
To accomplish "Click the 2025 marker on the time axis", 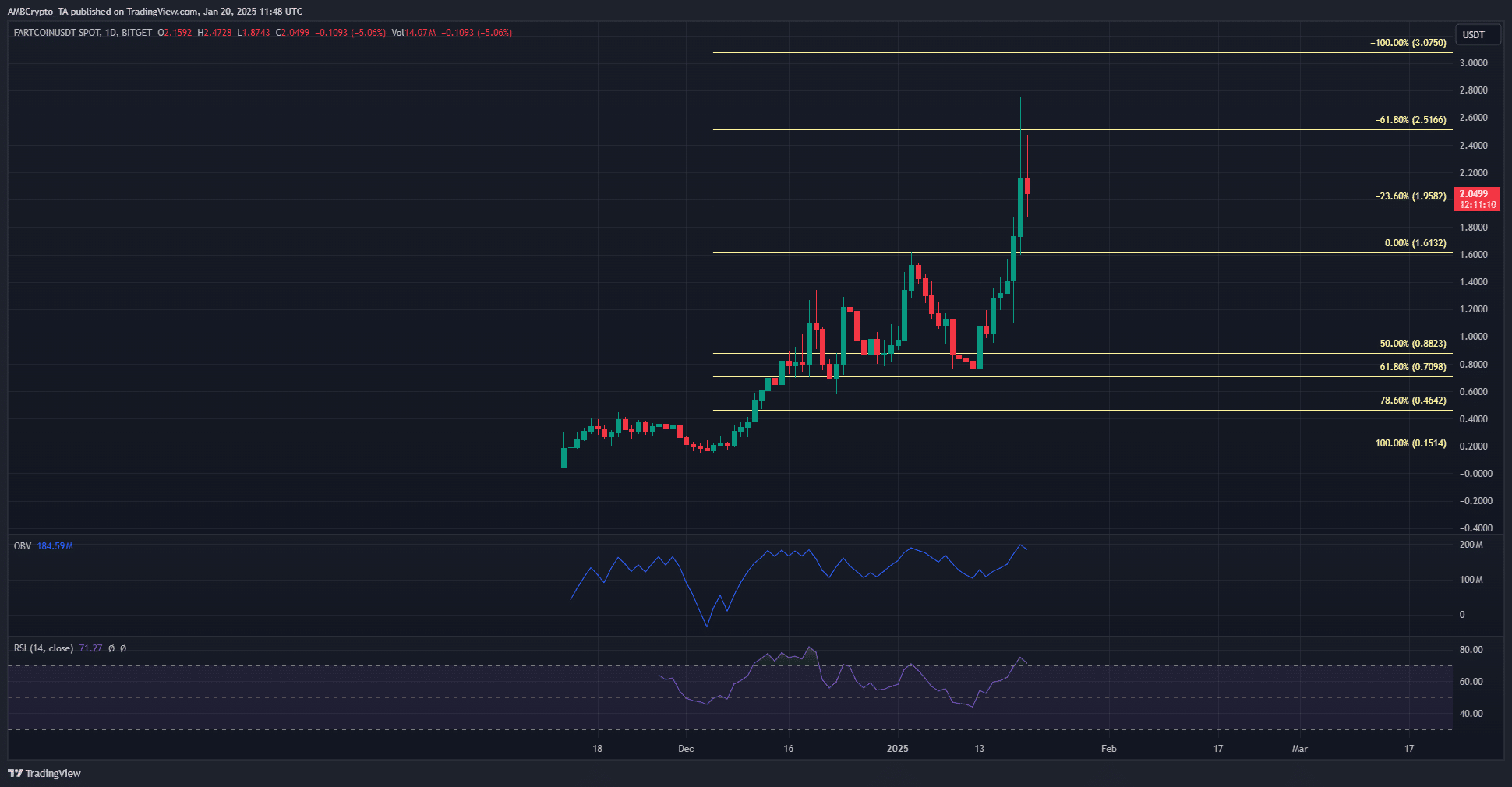I will (897, 749).
